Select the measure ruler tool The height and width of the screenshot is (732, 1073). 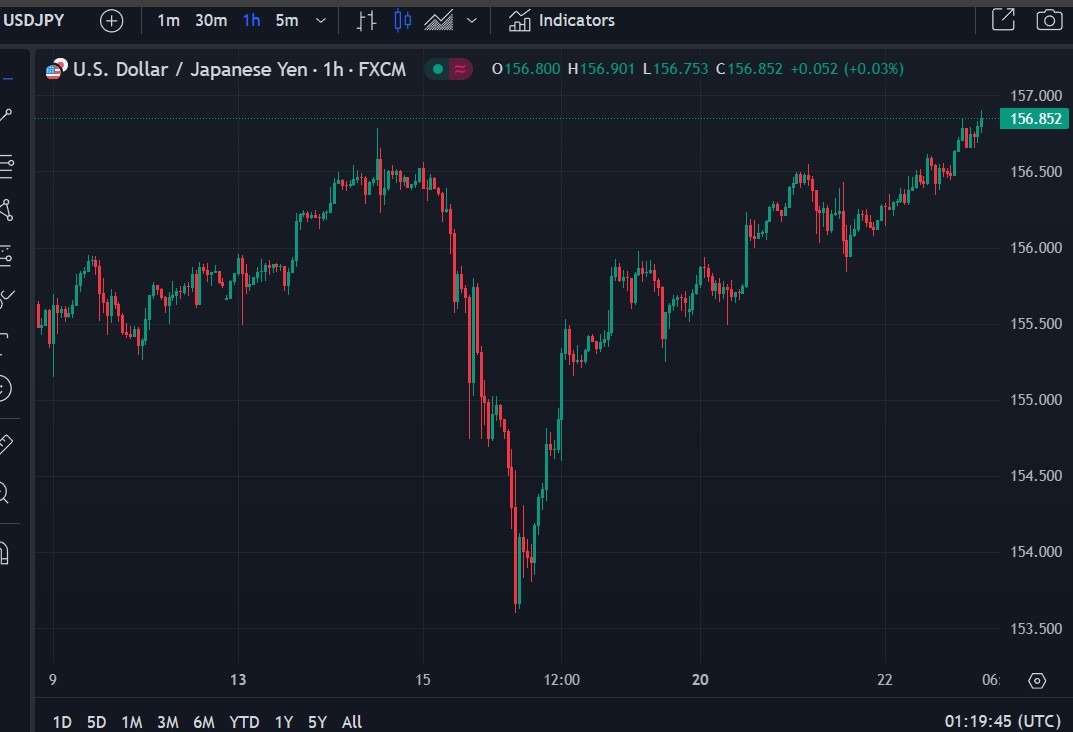pos(5,445)
